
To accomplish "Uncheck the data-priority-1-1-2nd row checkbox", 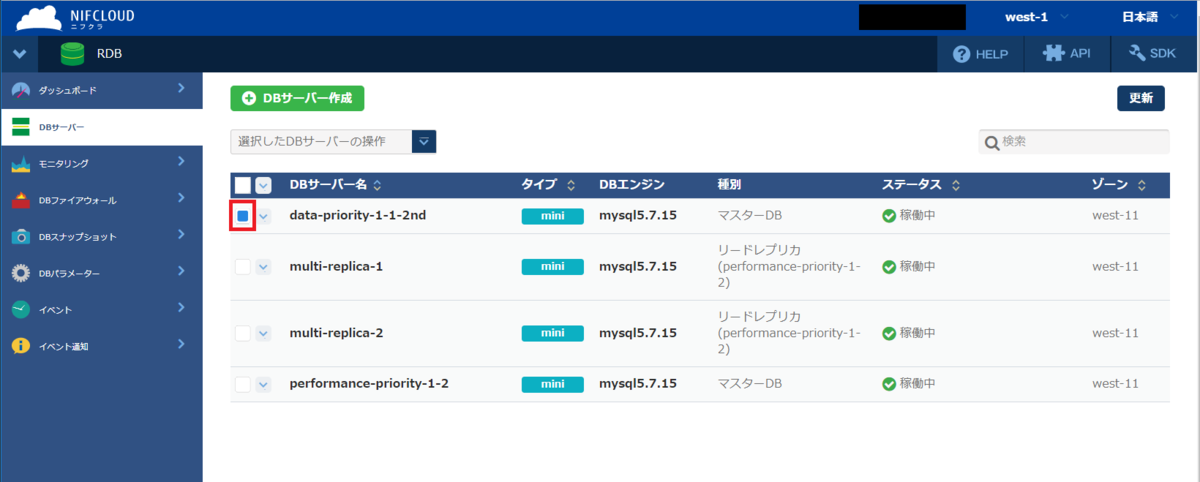I will pos(243,215).
